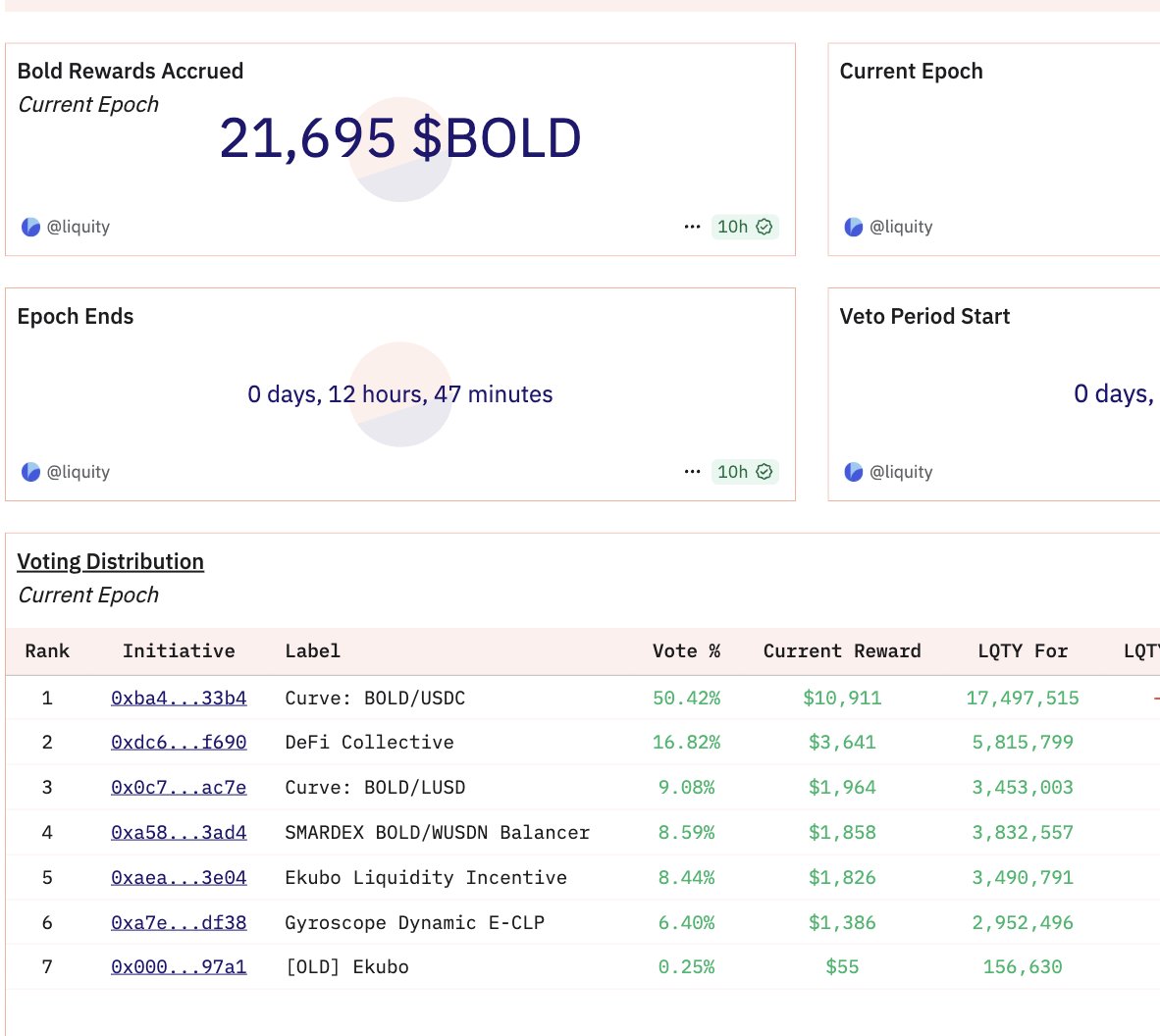Image resolution: width=1160 pixels, height=1036 pixels.
Task: Sort table by the LQTY For column header
Action: pos(1023,650)
